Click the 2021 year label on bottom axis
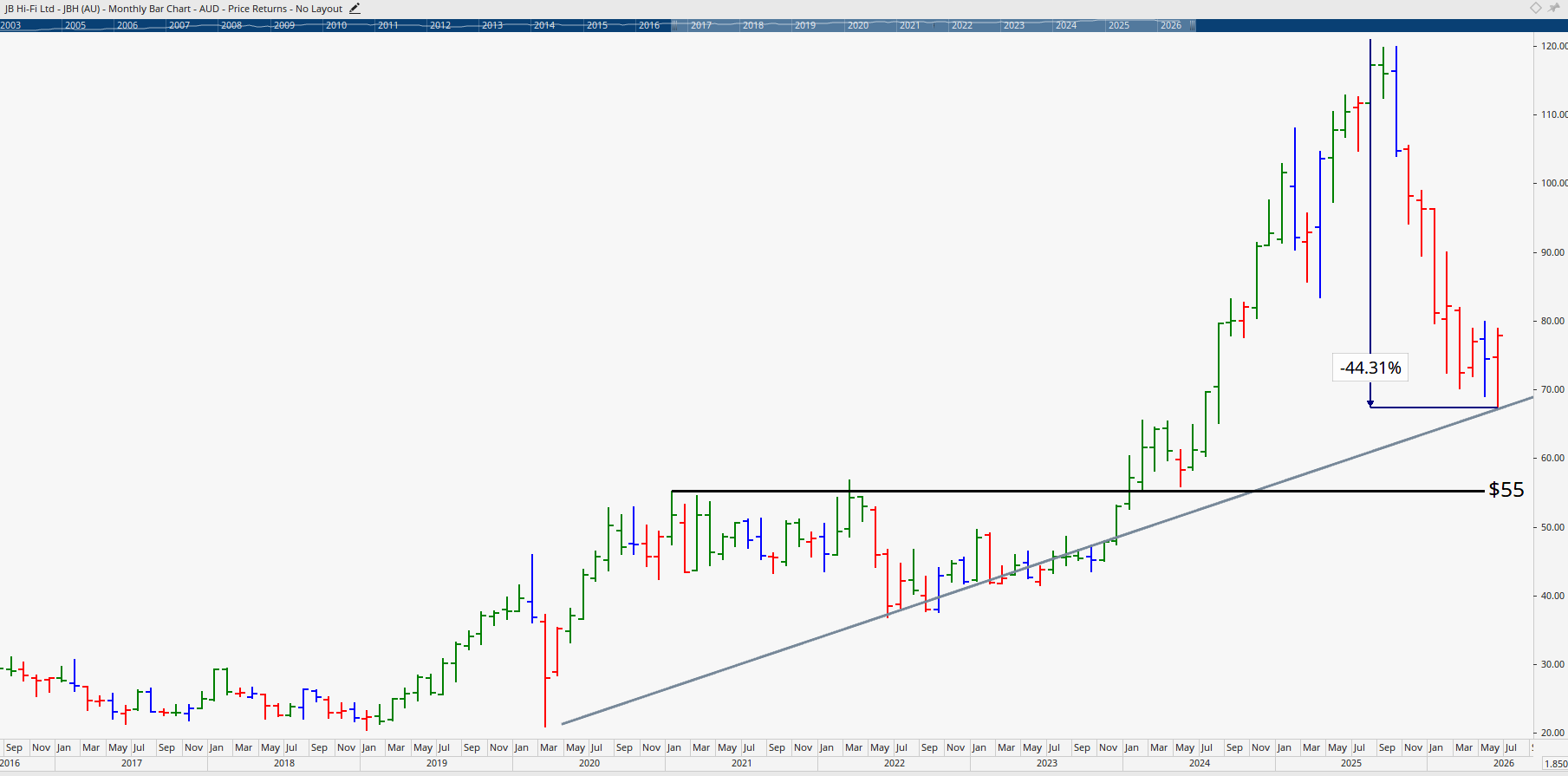 (x=742, y=763)
